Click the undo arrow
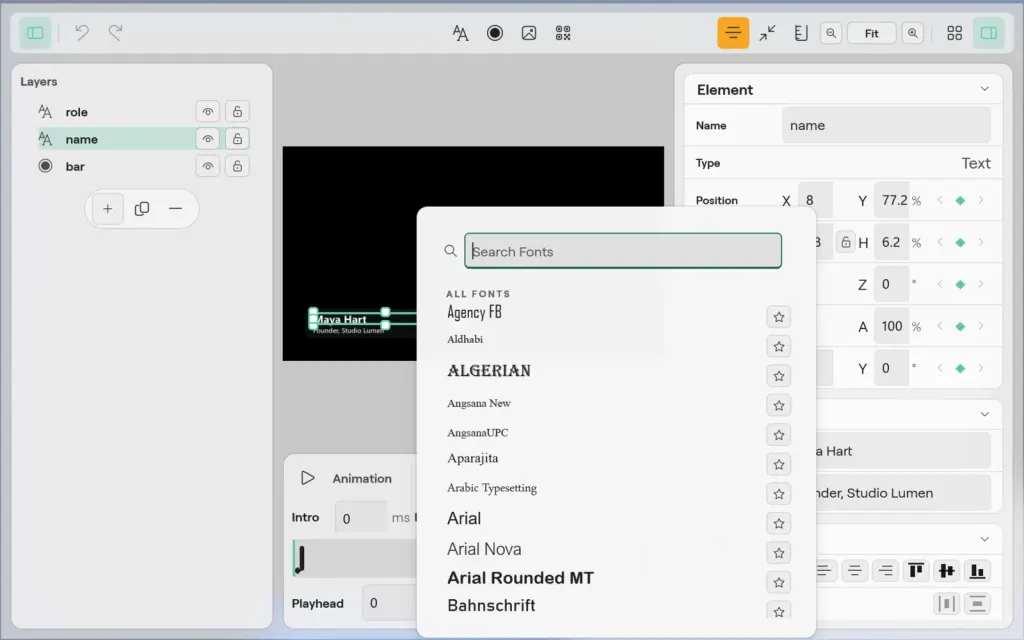1024x640 pixels. (82, 32)
